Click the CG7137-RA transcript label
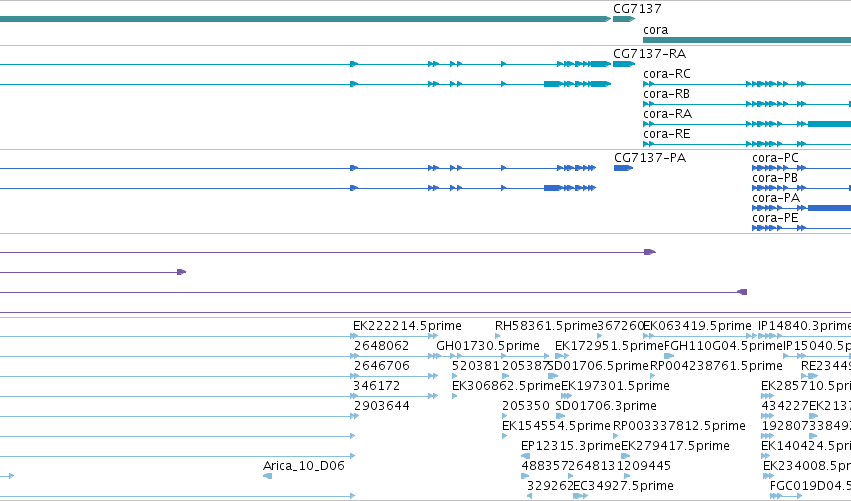The height and width of the screenshot is (501, 851). 650,54
